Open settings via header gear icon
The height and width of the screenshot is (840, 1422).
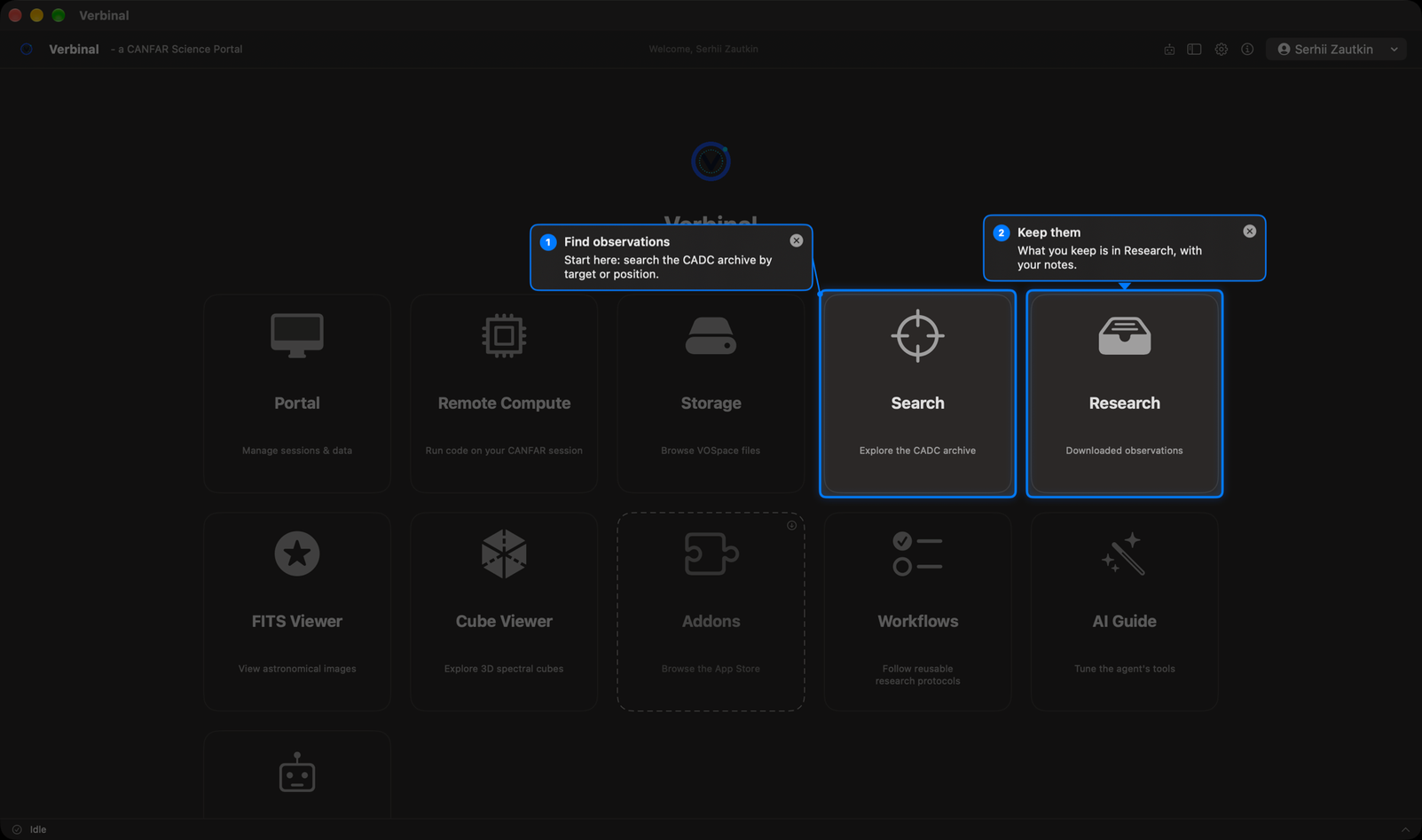(x=1222, y=50)
